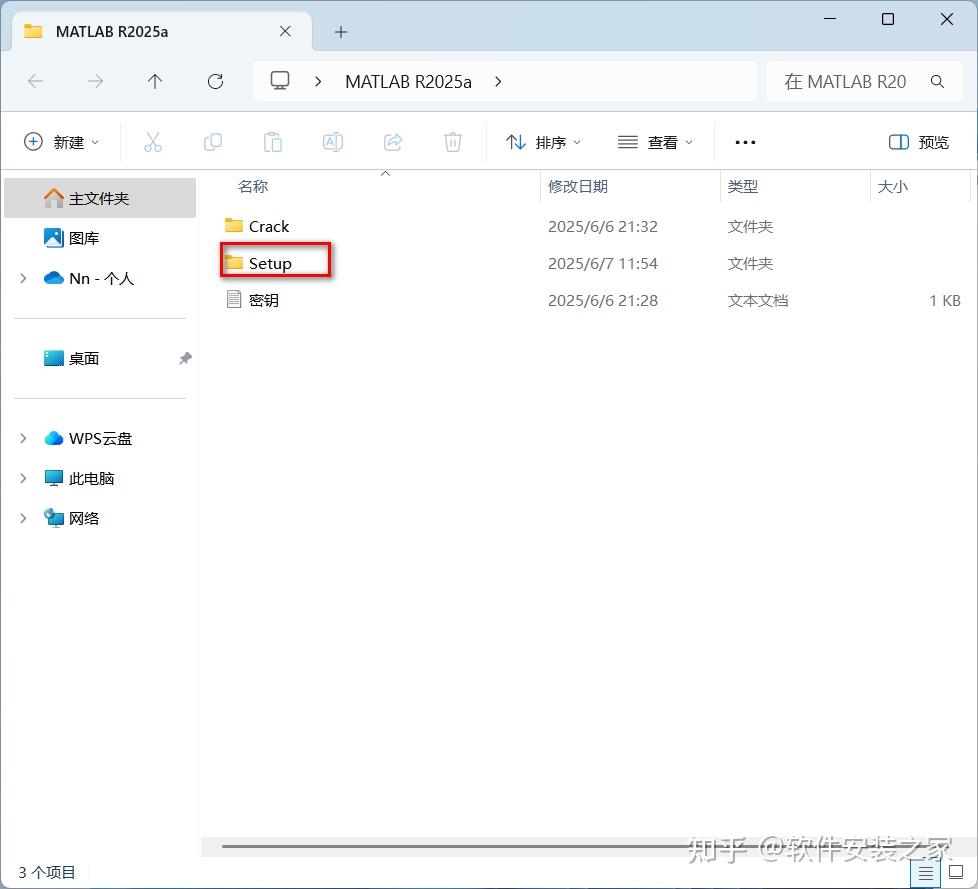The image size is (978, 889).
Task: Click the see-more ellipsis button
Action: 744,142
